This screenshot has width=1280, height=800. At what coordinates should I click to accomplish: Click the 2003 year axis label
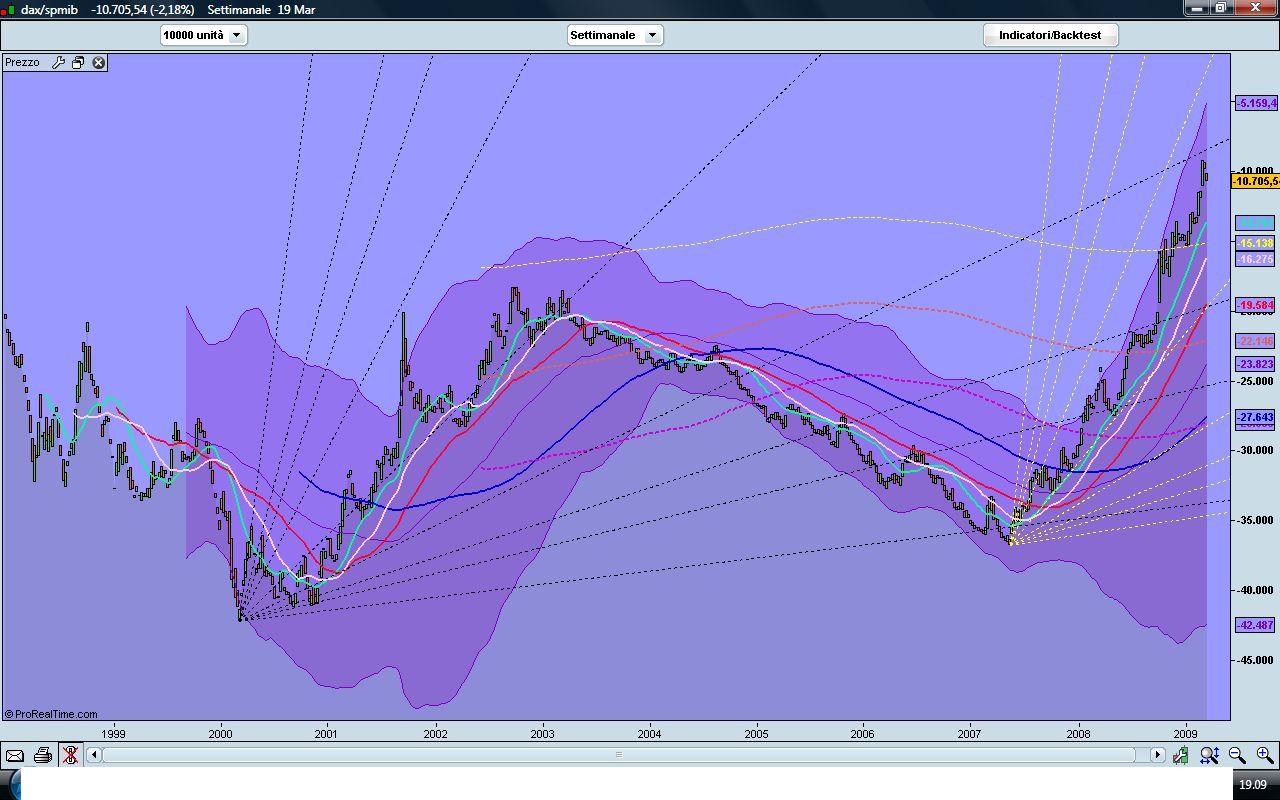(x=542, y=733)
